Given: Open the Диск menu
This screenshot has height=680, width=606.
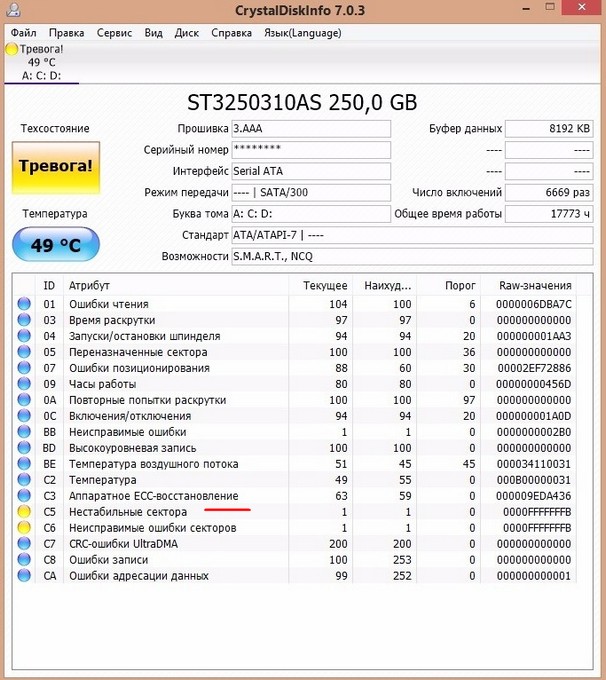Looking at the screenshot, I should click(187, 33).
